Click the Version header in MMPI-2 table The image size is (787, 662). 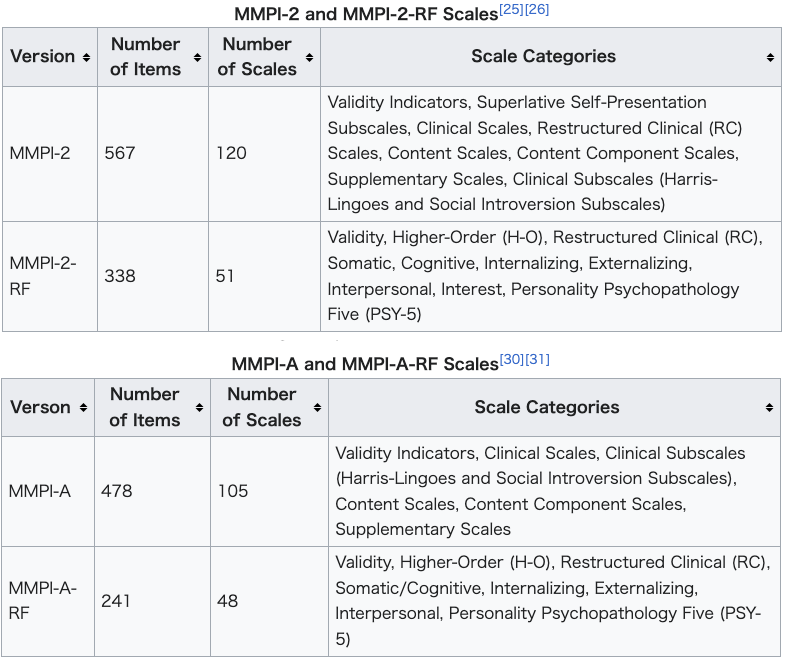click(x=43, y=56)
